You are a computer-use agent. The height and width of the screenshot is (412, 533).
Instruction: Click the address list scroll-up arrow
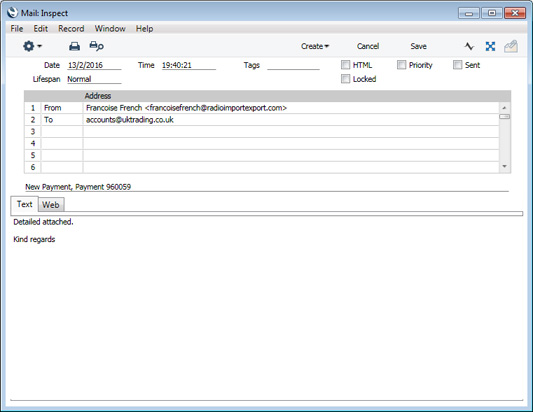(504, 108)
